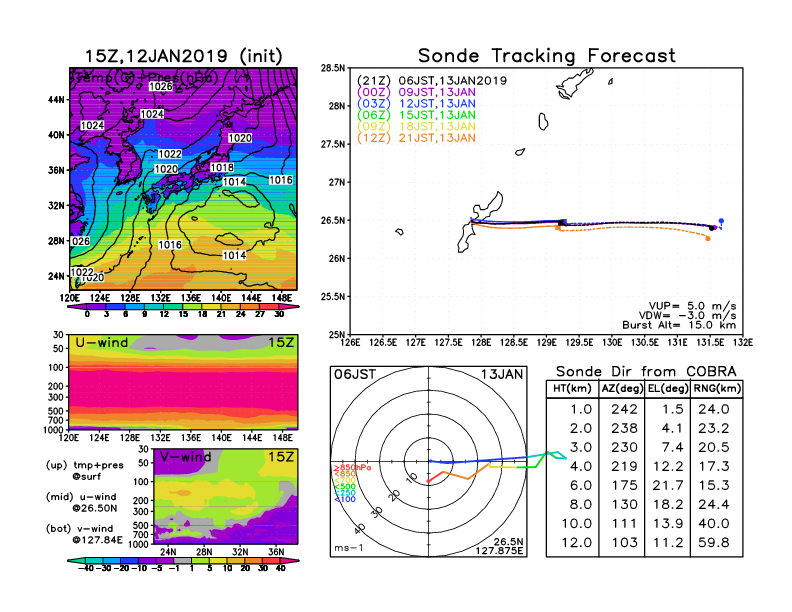Click the RNG(km) column header
792x612 pixels.
(x=717, y=389)
